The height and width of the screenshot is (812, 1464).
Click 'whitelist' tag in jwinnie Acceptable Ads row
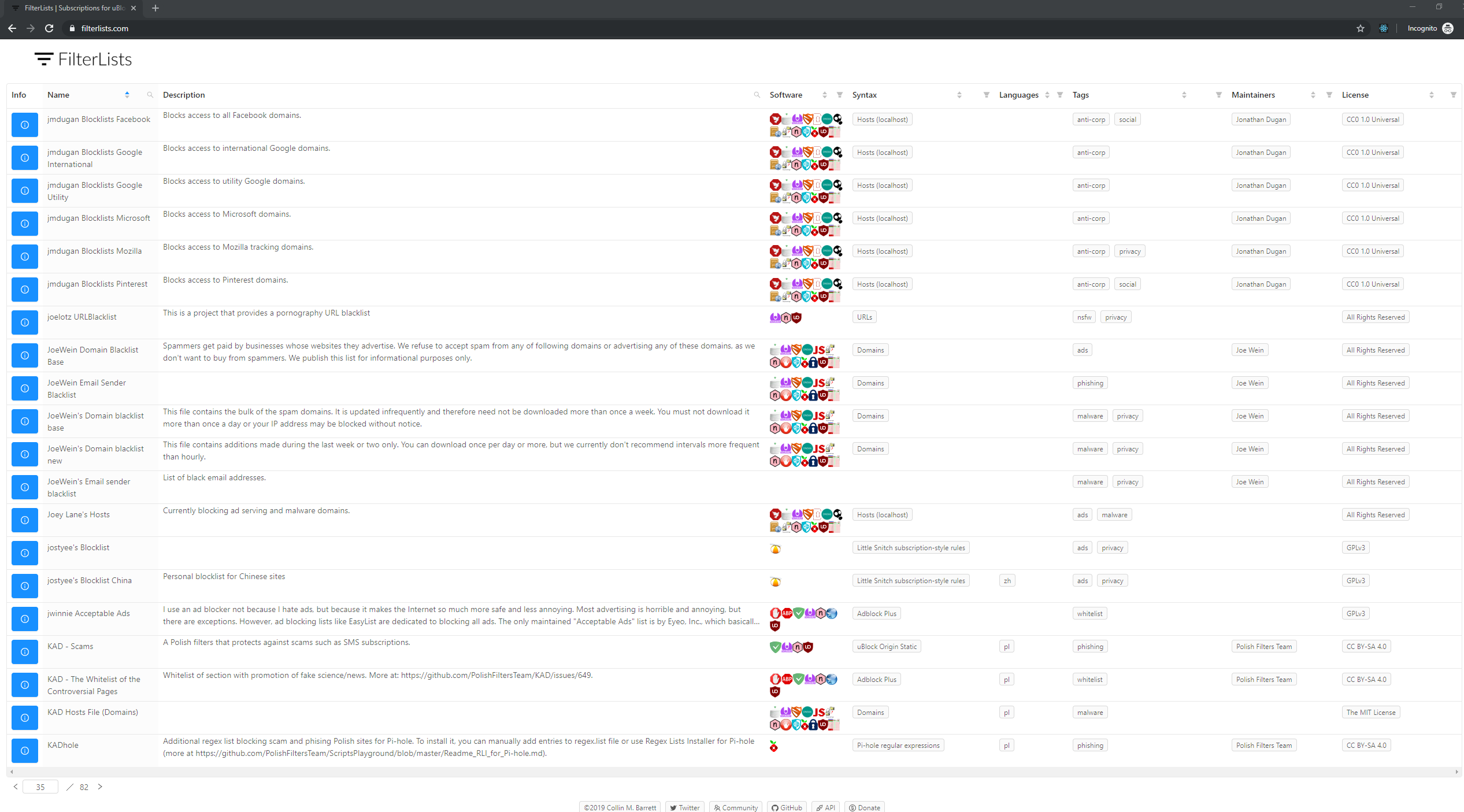(x=1090, y=614)
